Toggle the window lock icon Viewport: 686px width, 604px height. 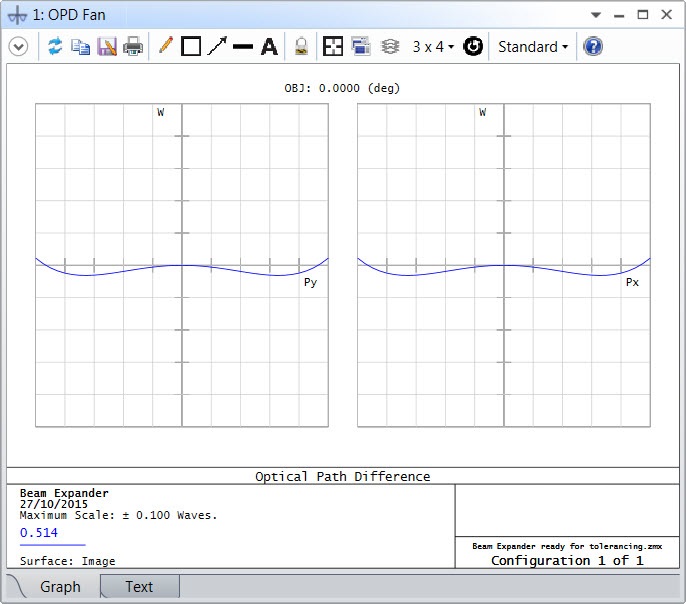click(301, 46)
